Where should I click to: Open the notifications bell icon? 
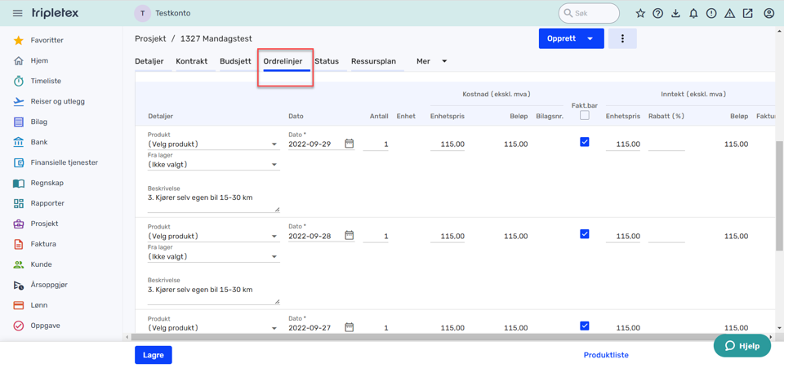pyautogui.click(x=693, y=14)
